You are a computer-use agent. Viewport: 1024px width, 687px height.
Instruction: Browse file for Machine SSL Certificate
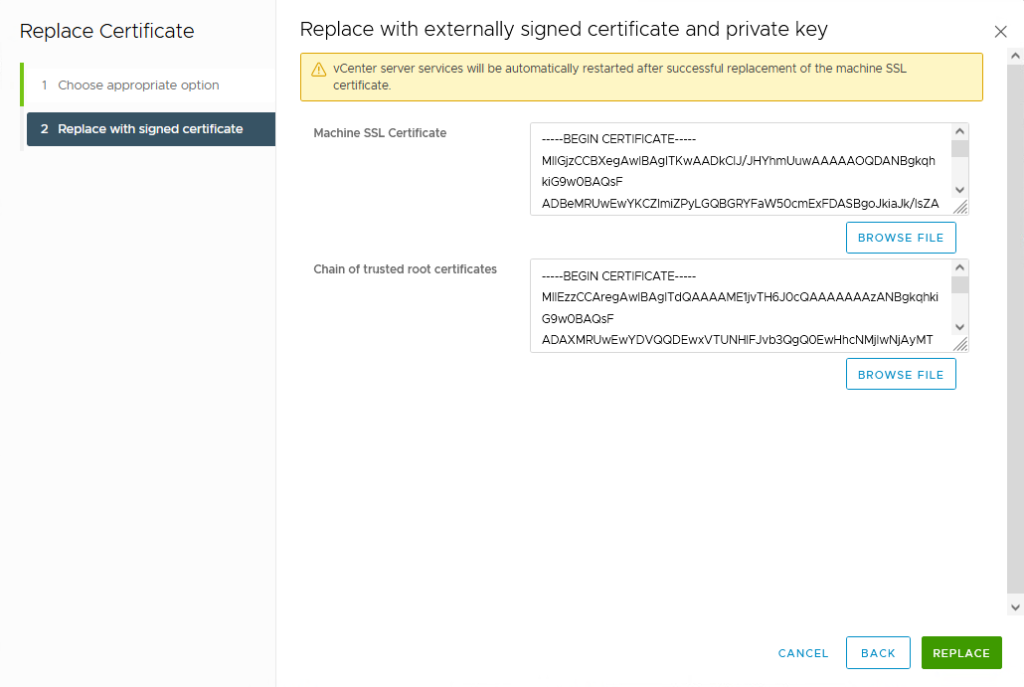coord(901,238)
